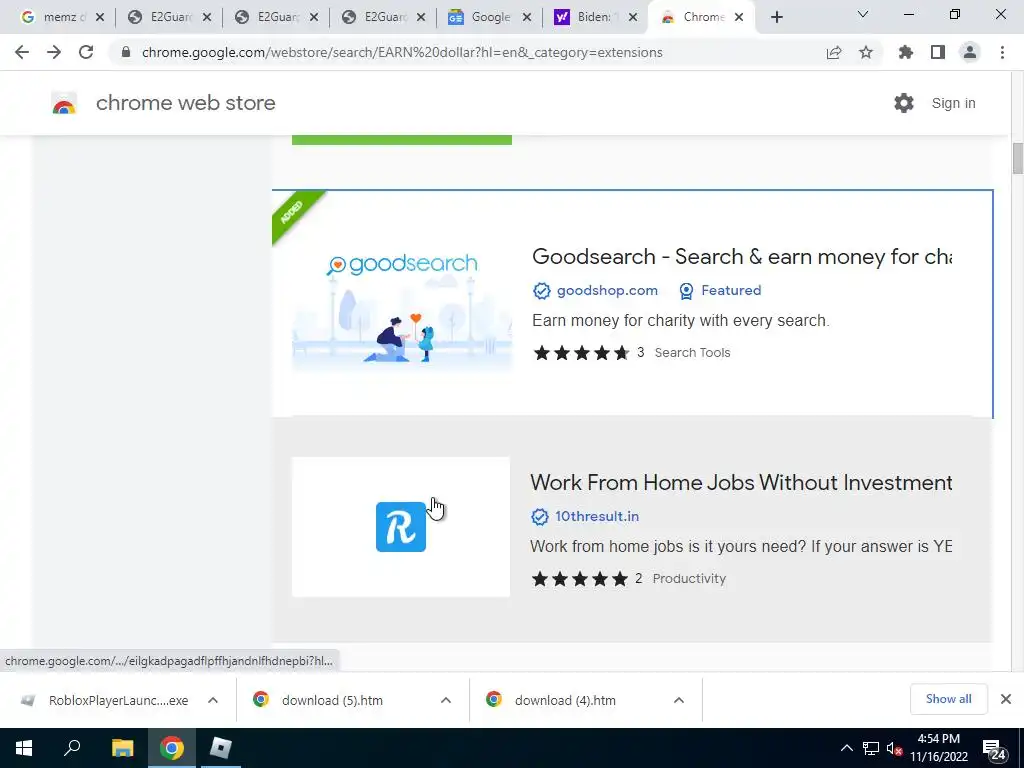Open Windows Start menu
The height and width of the screenshot is (768, 1024).
tap(24, 748)
